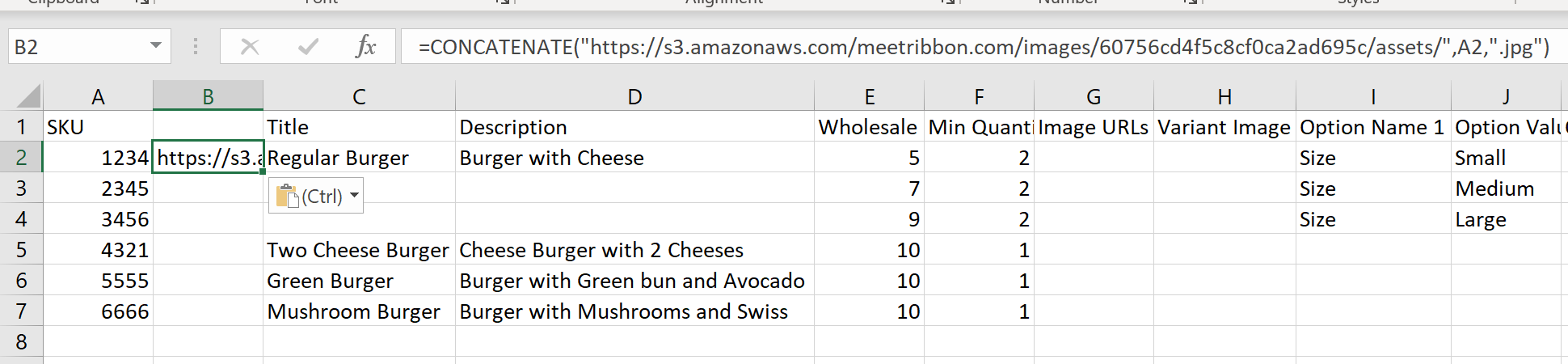Click the Select All corner triangle

29,97
